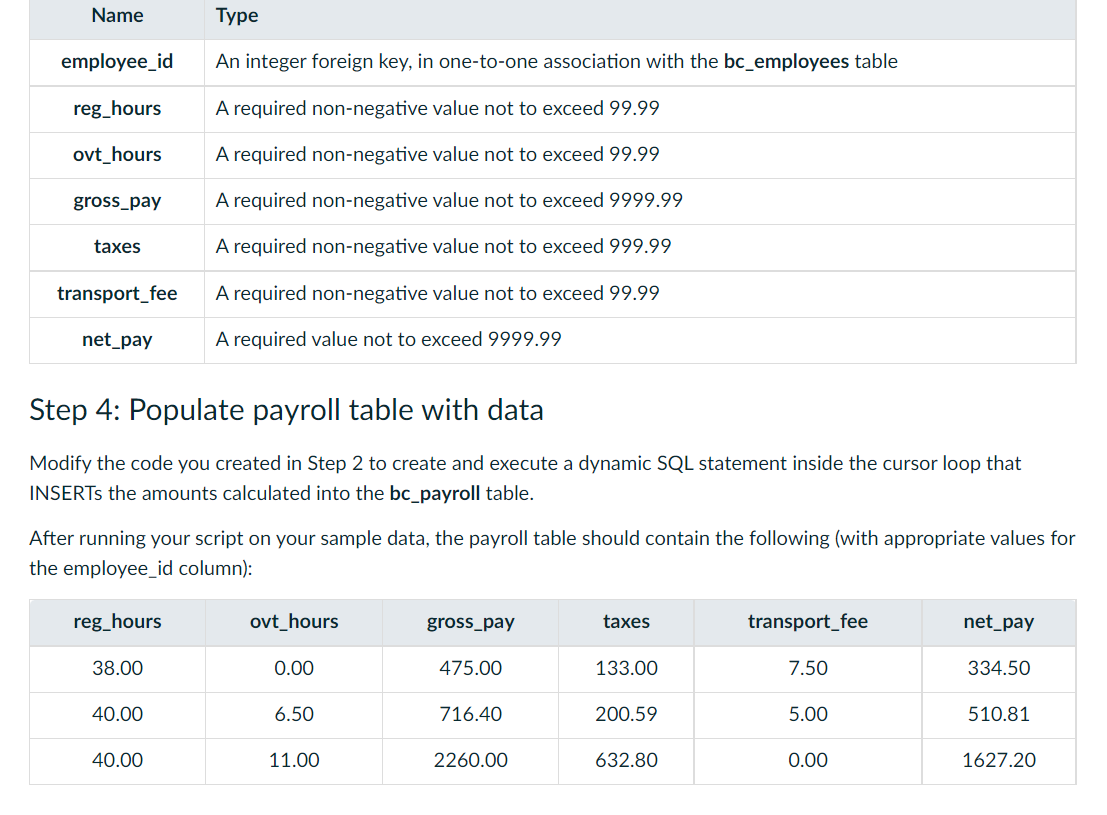Click the taxes value 200.59

[626, 714]
